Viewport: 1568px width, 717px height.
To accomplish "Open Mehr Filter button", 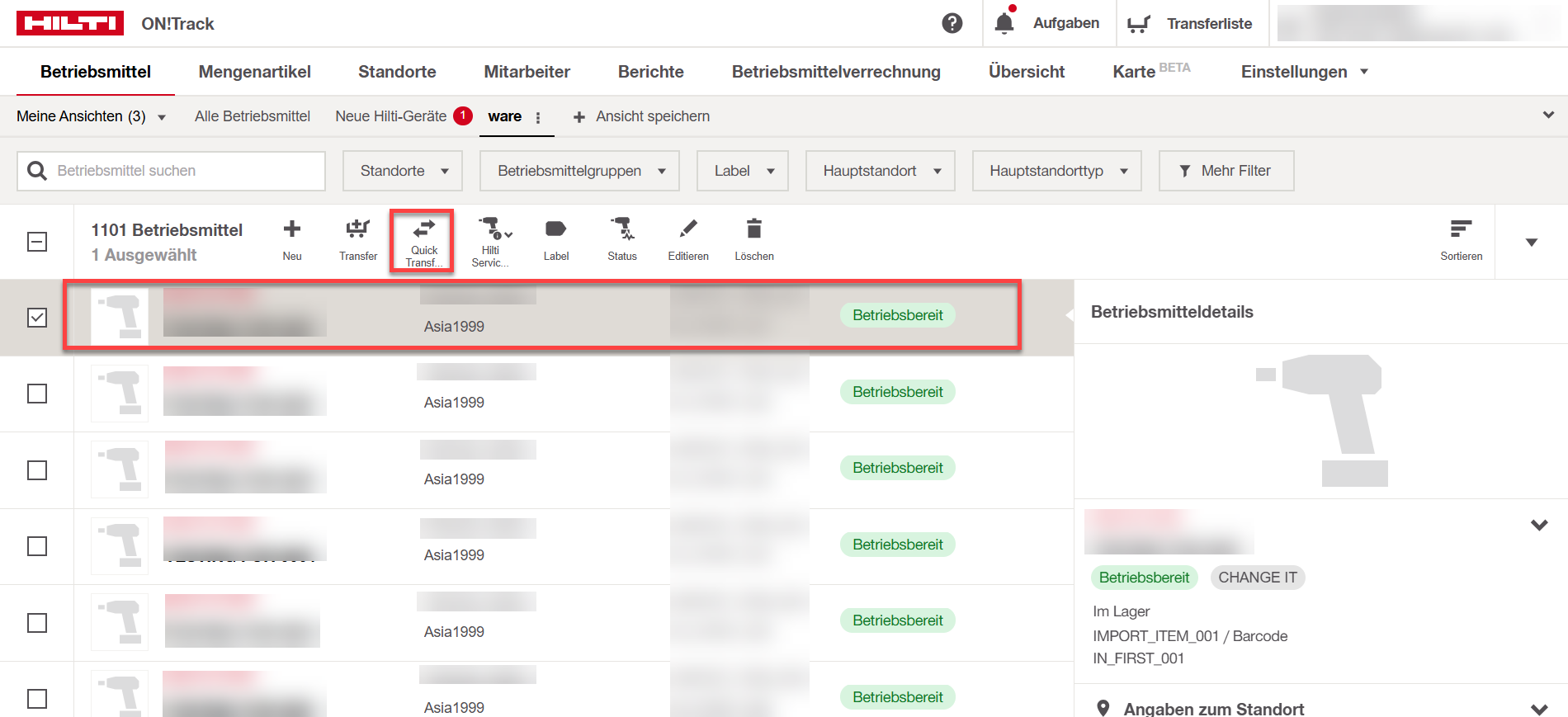I will point(1226,171).
